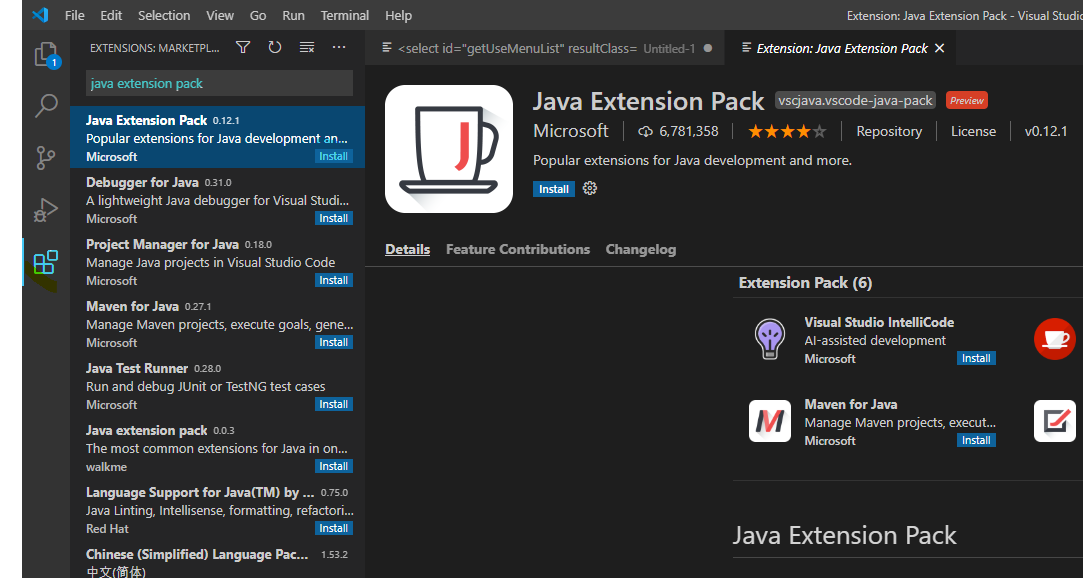The height and width of the screenshot is (578, 1083).
Task: Install Debugger for Java
Action: click(x=334, y=218)
